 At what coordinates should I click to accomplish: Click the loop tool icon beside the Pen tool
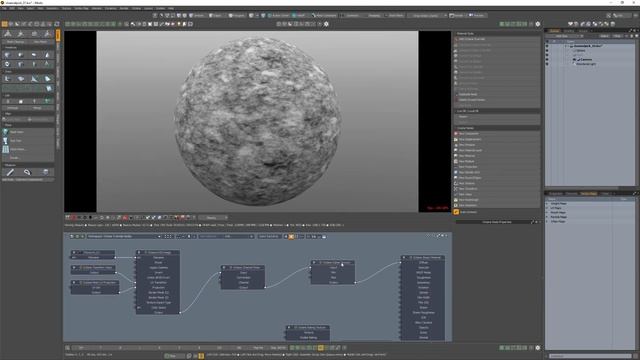coord(27,172)
